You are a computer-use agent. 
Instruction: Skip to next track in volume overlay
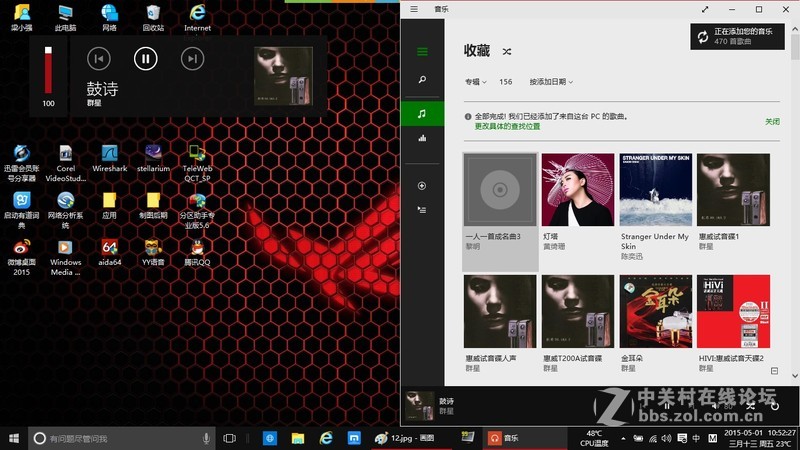pos(192,59)
